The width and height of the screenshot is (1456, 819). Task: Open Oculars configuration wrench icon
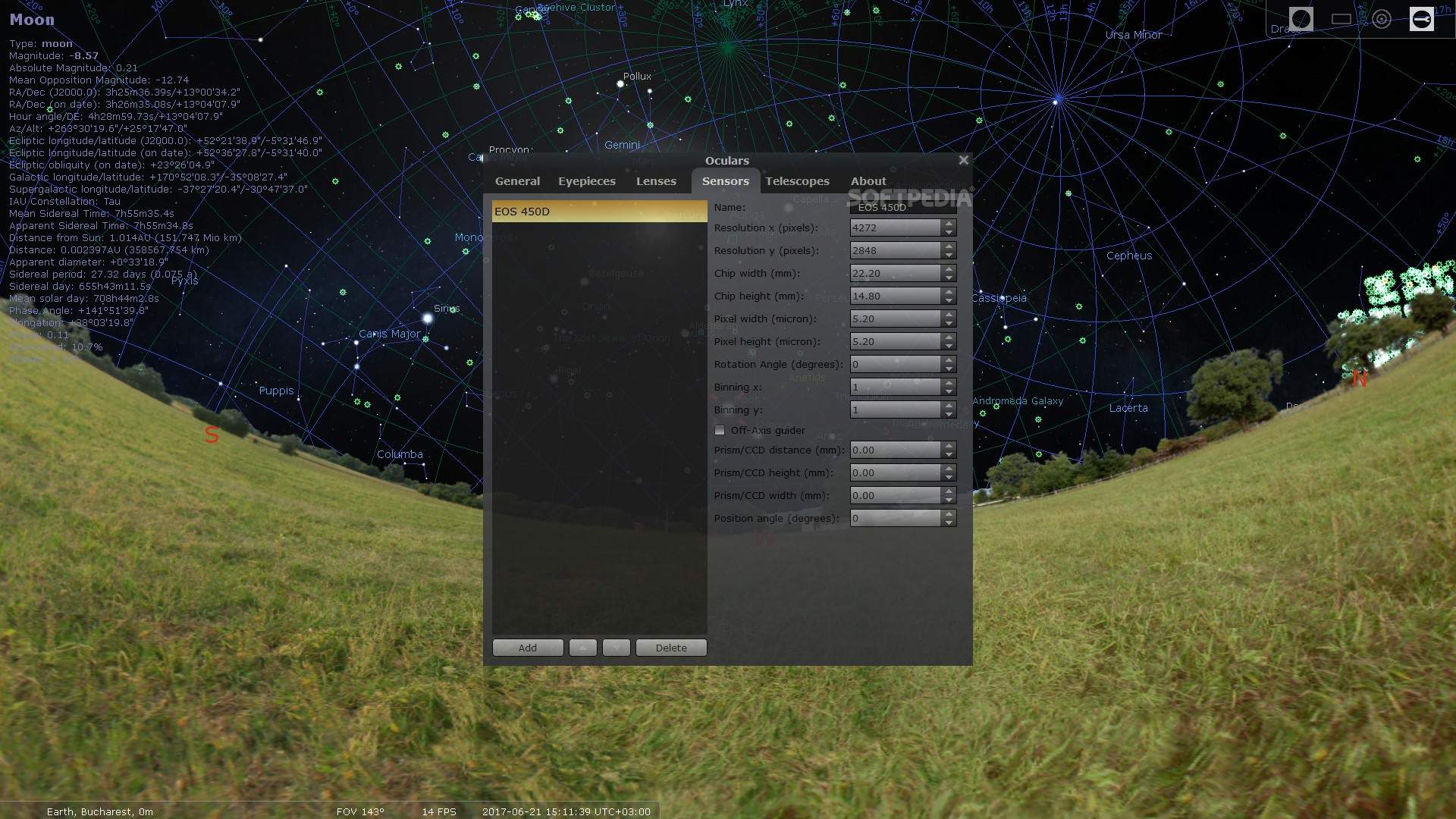1421,19
